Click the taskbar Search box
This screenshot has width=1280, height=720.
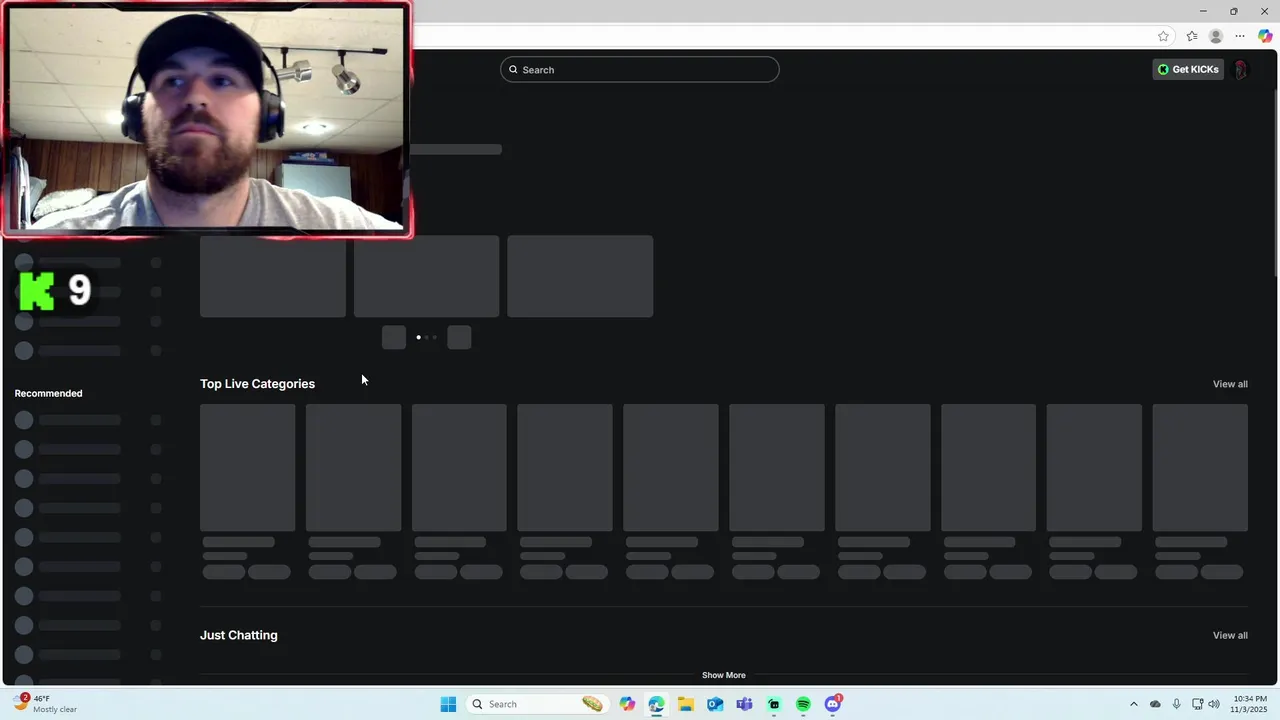(537, 704)
